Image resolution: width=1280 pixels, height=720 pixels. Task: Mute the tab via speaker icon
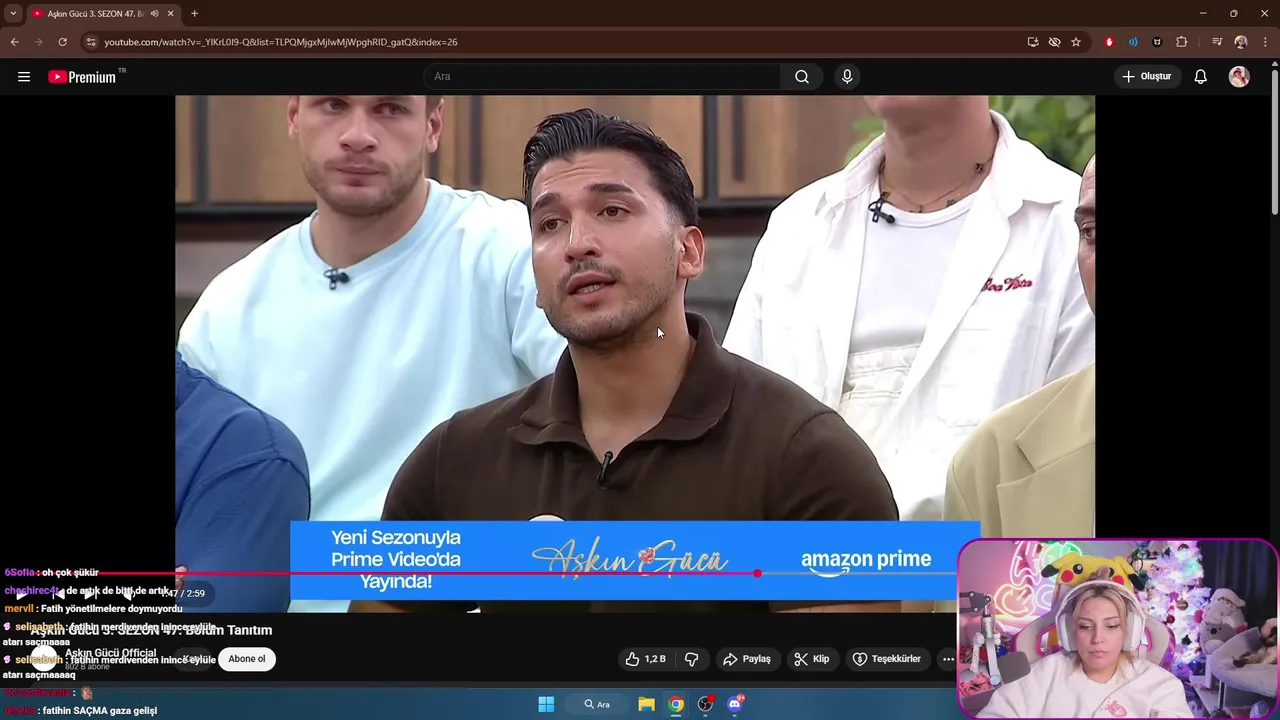[x=154, y=14]
